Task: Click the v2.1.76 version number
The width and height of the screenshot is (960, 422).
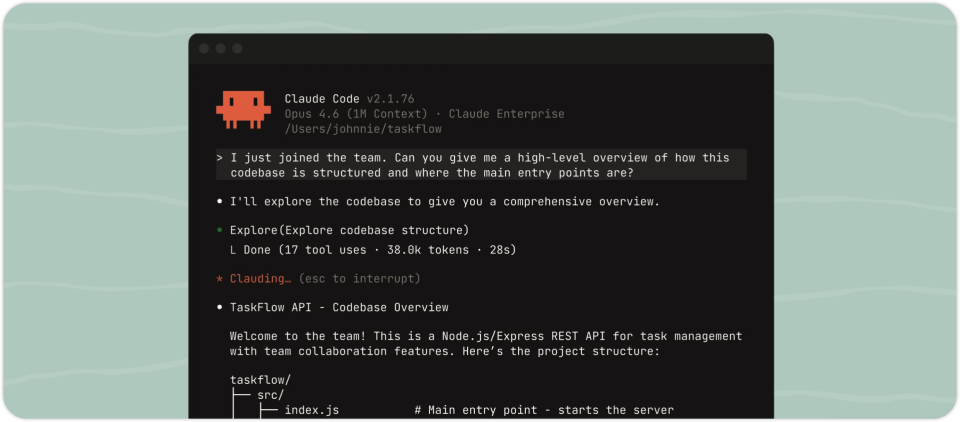Action: pos(390,99)
